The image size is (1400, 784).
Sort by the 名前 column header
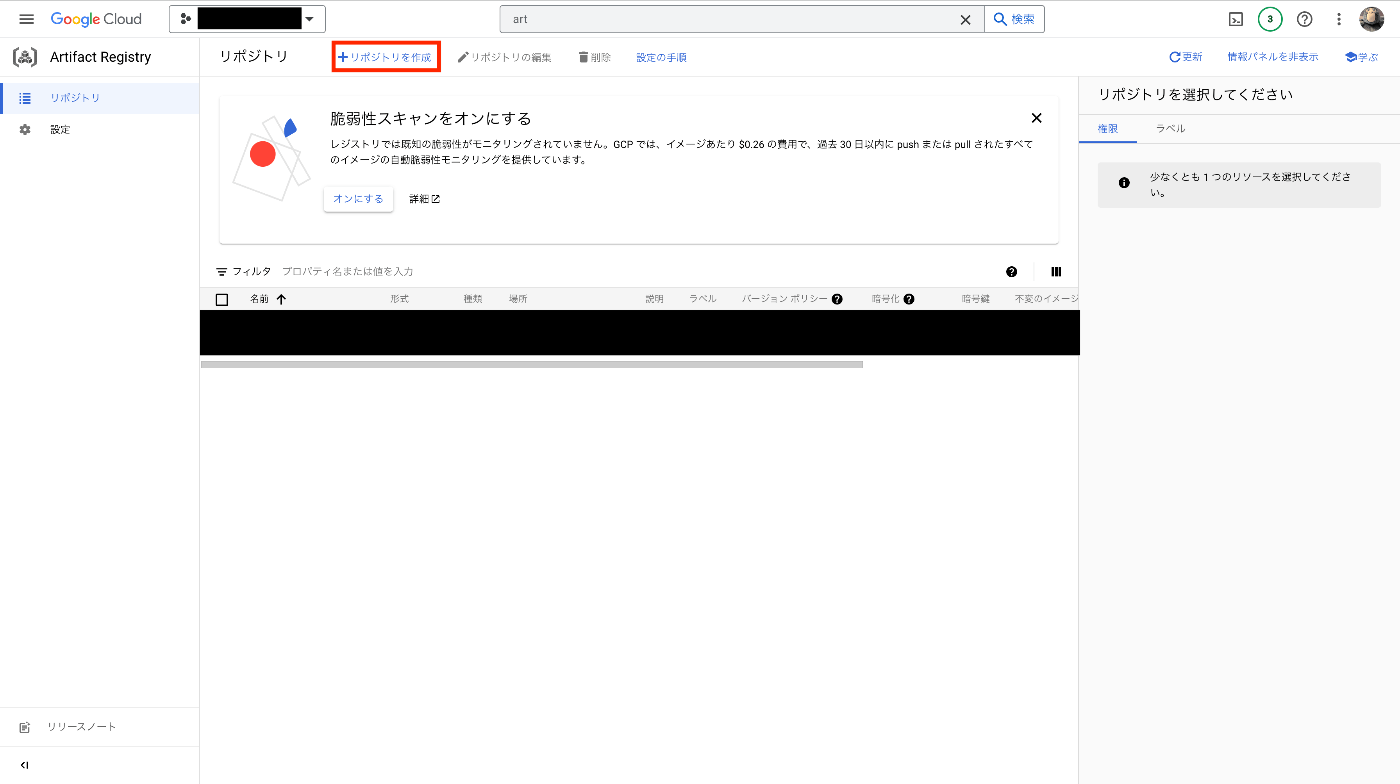(x=259, y=299)
